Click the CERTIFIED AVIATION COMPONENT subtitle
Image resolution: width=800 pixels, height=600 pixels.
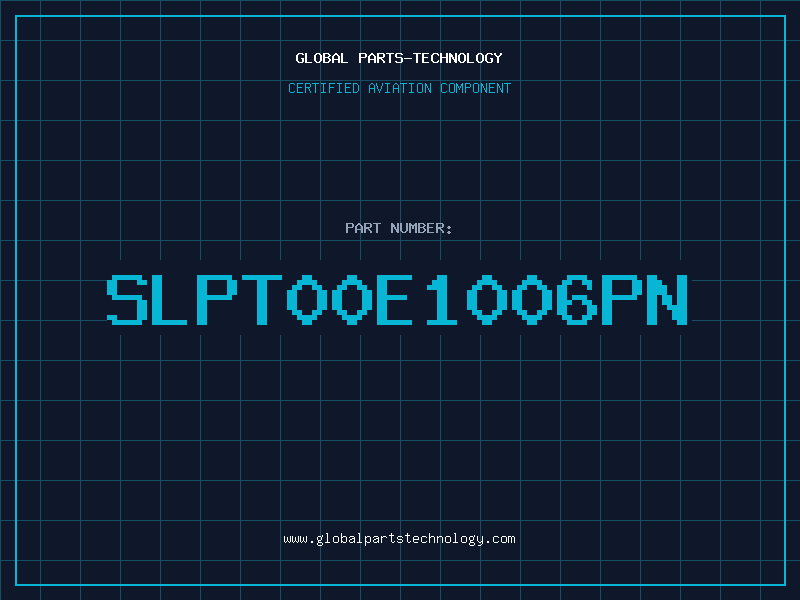(399, 88)
